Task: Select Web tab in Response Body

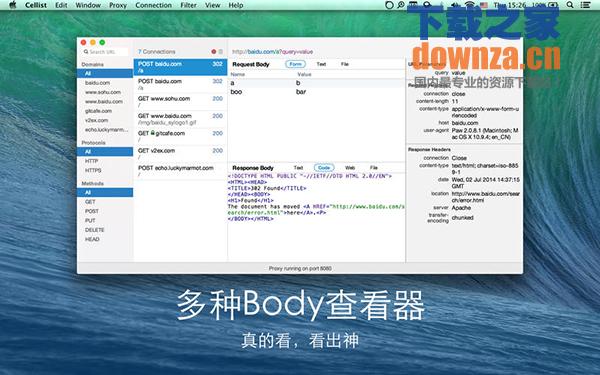Action: tap(350, 168)
